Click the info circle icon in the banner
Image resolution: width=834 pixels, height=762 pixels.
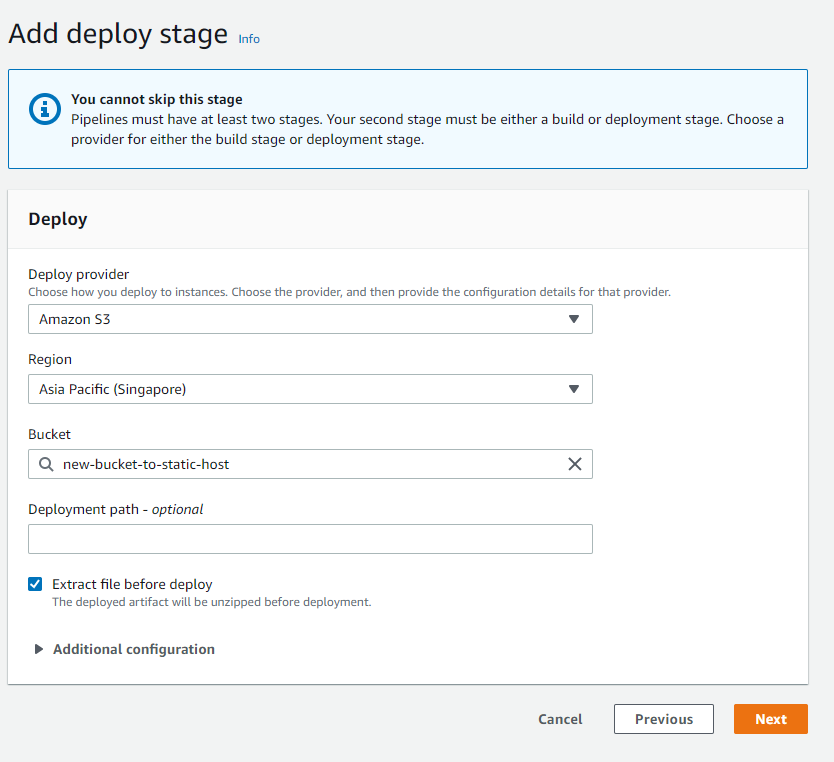(x=45, y=109)
